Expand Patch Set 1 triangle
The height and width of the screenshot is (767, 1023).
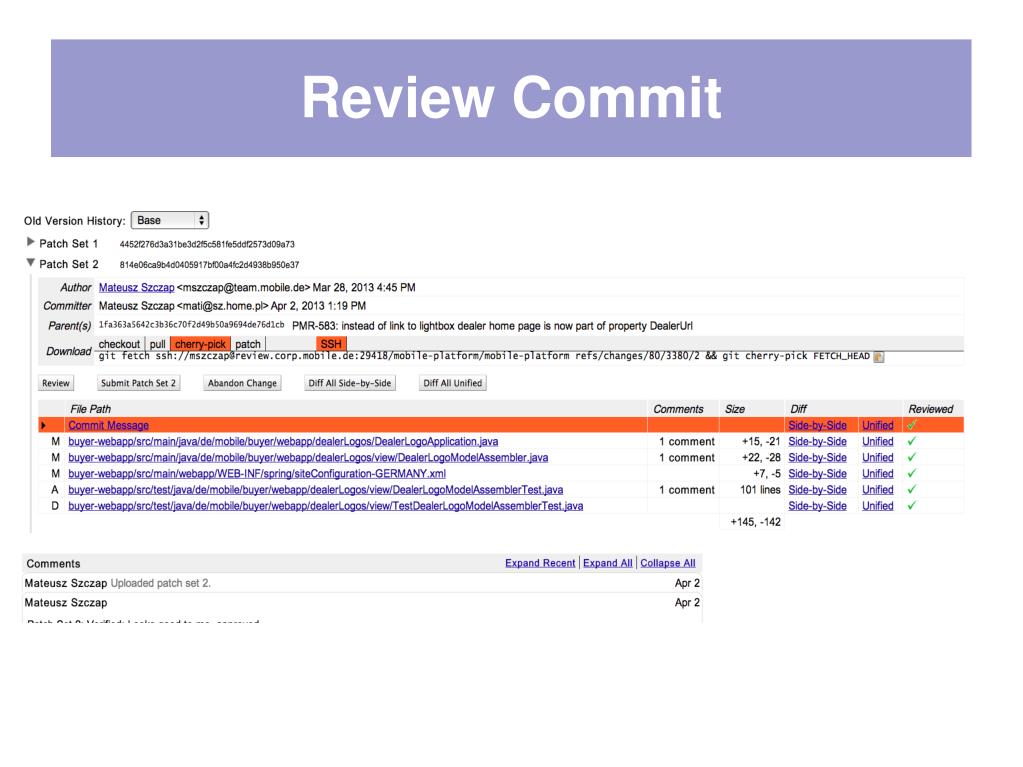30,242
